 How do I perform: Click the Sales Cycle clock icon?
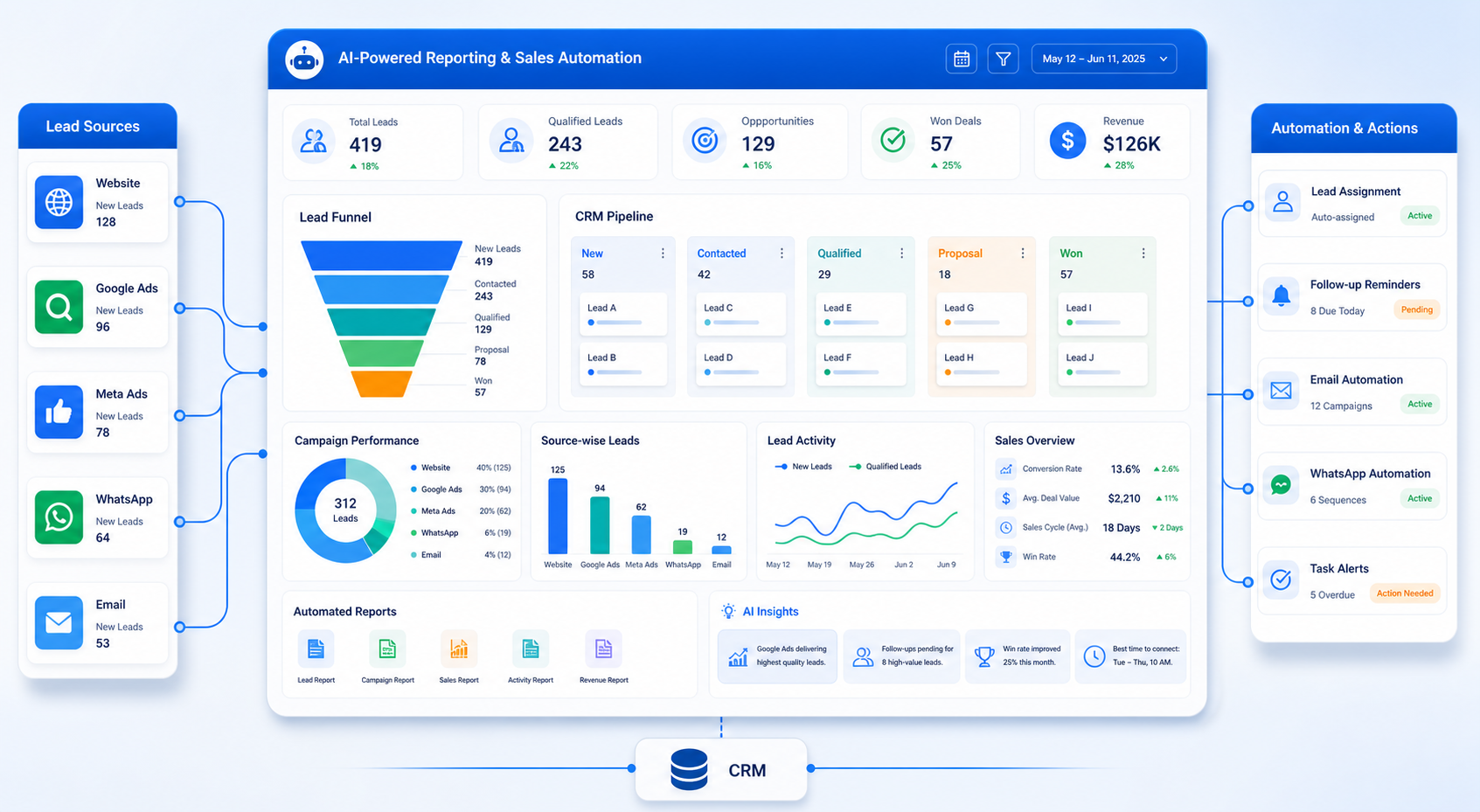click(x=1006, y=528)
